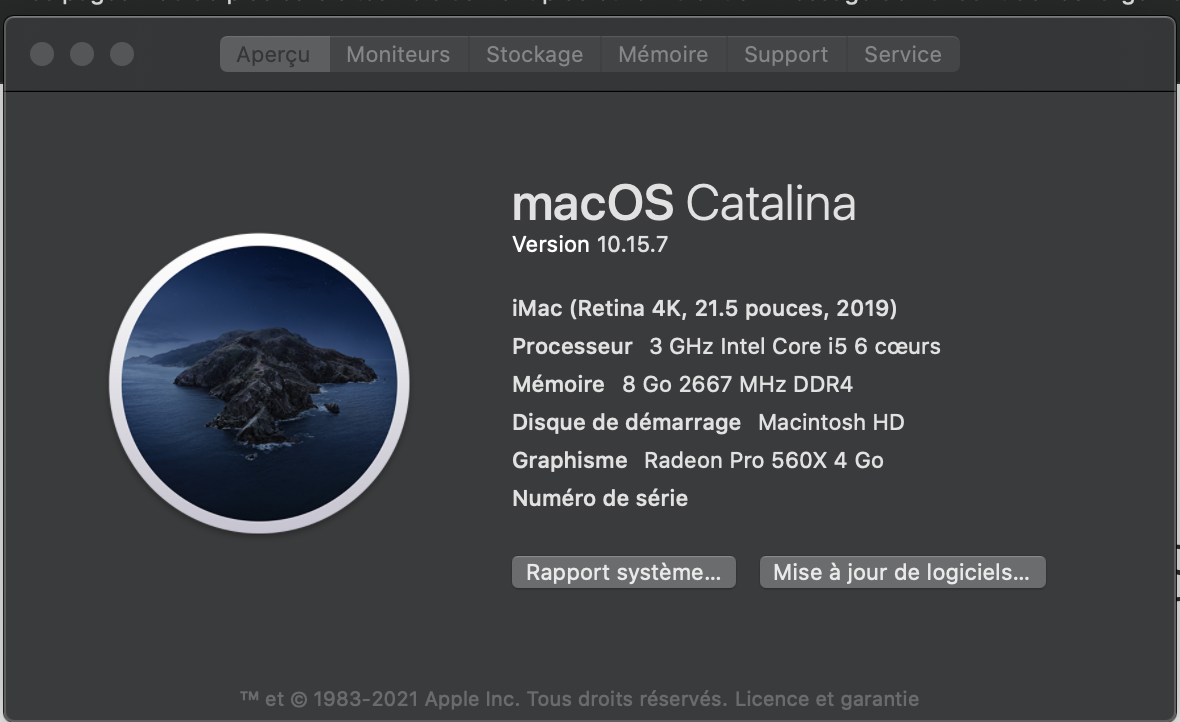Click the Rapport système... button
The height and width of the screenshot is (722, 1180).
pos(623,573)
